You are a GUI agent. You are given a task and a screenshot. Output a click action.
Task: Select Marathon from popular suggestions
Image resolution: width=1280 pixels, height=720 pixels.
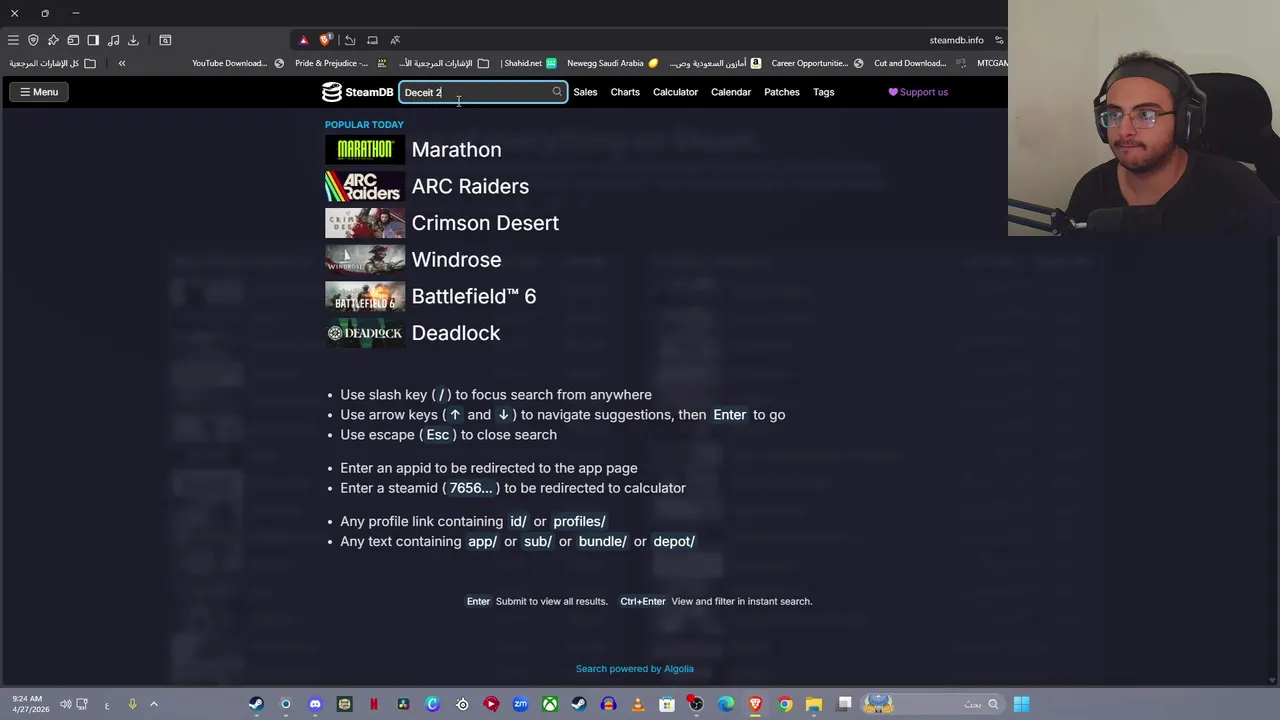tap(456, 150)
